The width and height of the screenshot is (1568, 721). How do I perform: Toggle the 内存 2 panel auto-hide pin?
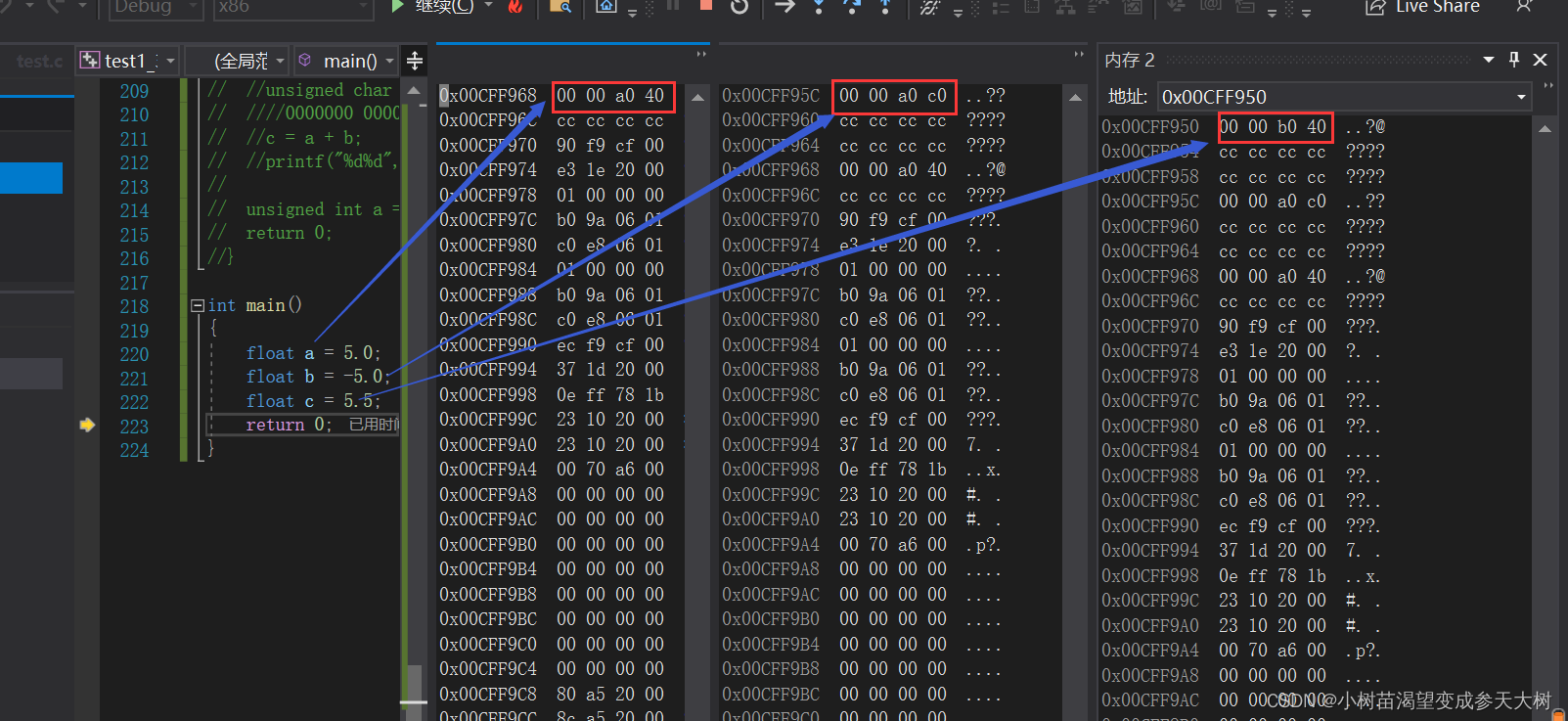click(x=1514, y=60)
